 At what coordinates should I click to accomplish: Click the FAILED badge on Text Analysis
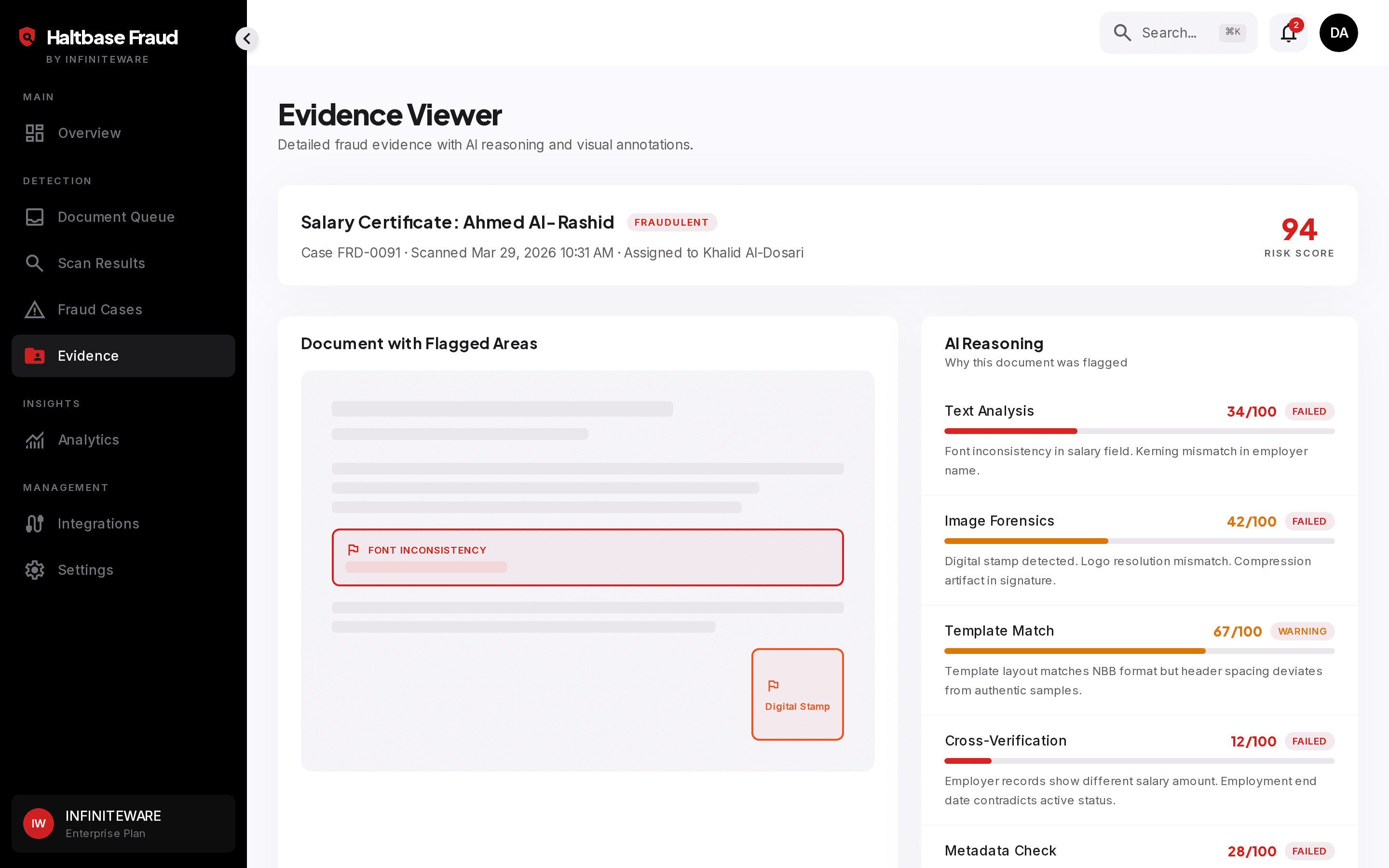pos(1309,412)
